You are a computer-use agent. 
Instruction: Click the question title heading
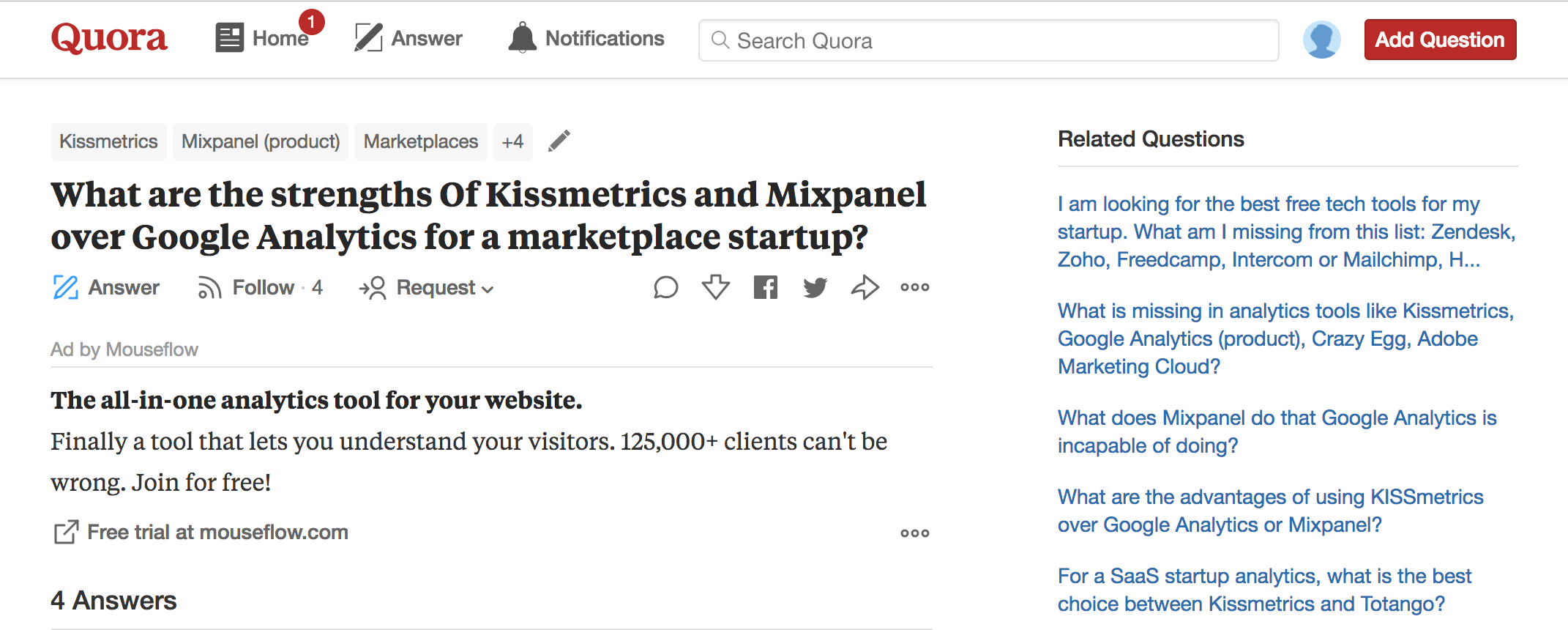pyautogui.click(x=488, y=215)
